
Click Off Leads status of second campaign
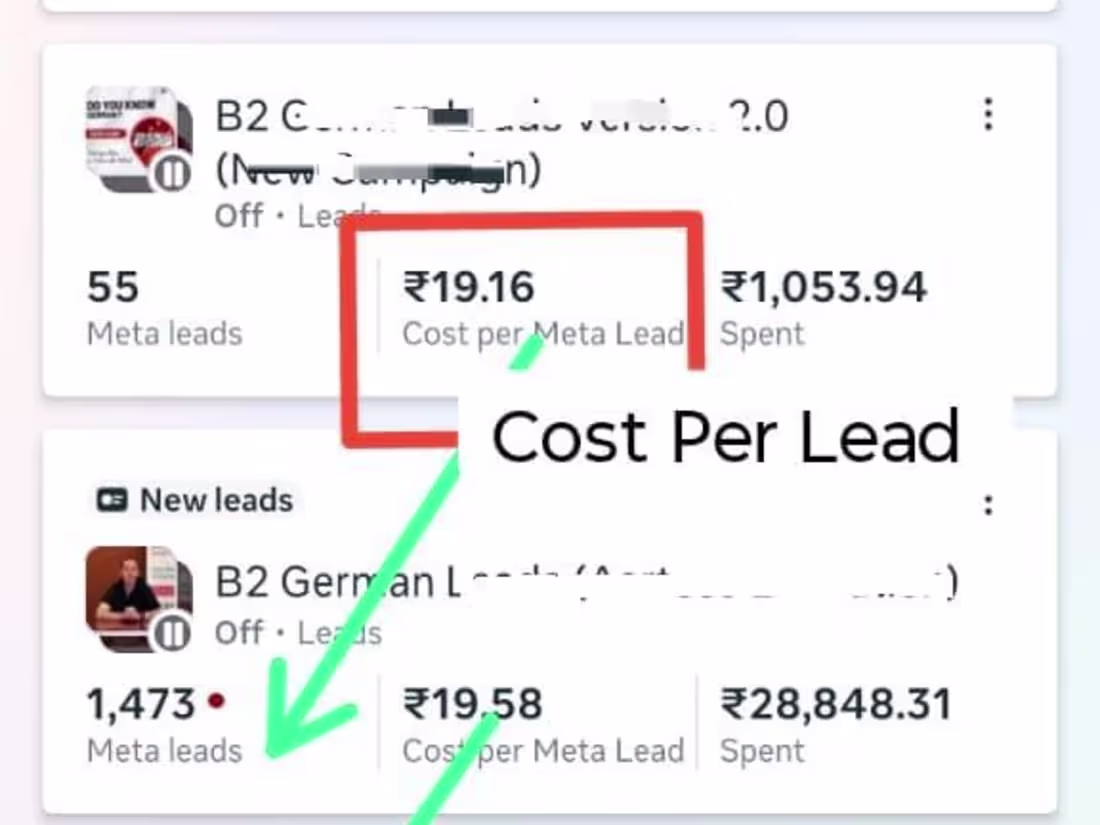(x=298, y=633)
